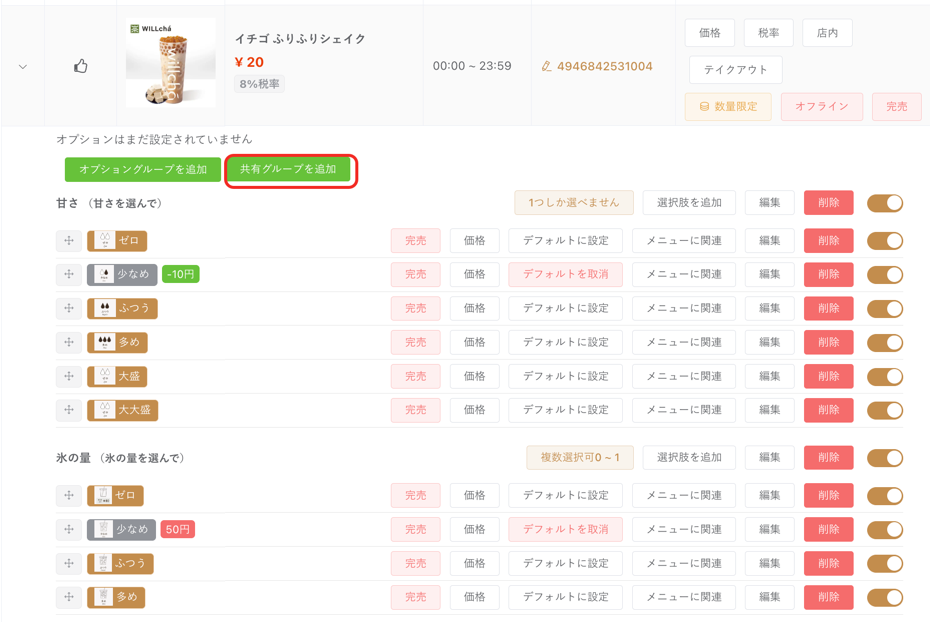Viewport: 930px width, 622px height.
Task: Click the 共有グループを追加 button
Action: 291,170
